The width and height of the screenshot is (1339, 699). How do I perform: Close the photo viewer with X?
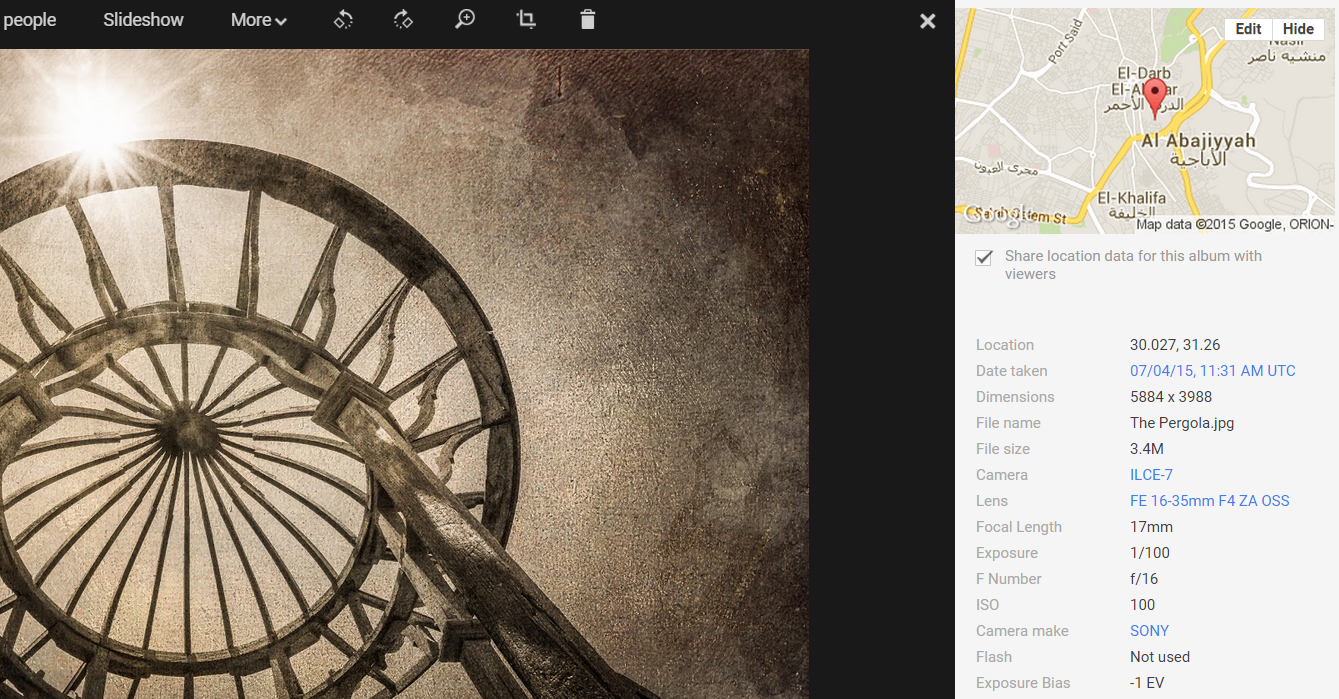click(928, 21)
